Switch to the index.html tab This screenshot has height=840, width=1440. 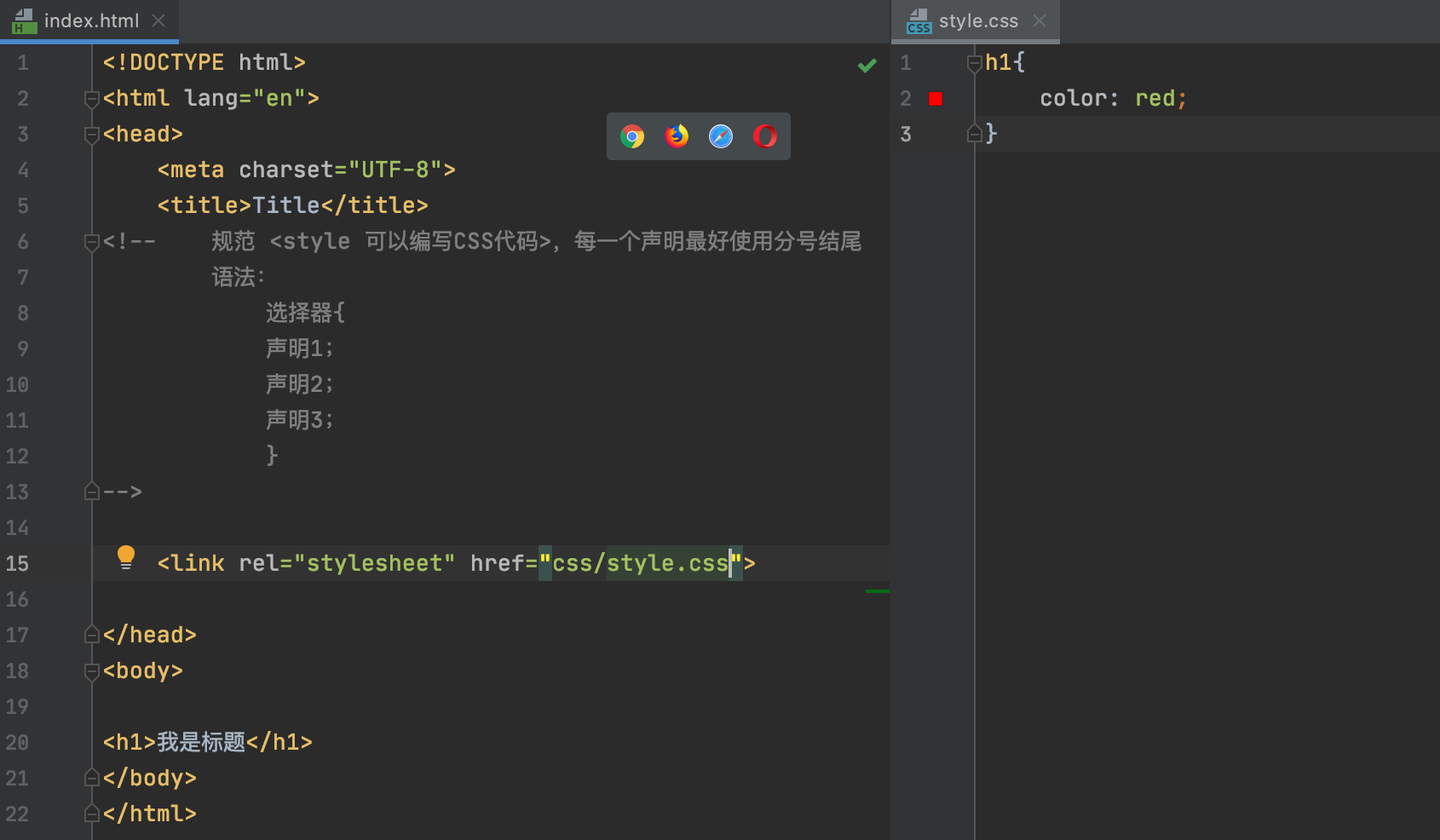pyautogui.click(x=91, y=20)
